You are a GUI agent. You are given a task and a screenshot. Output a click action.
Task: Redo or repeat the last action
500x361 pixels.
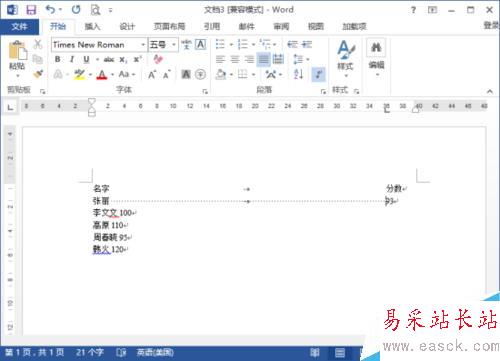coord(76,10)
